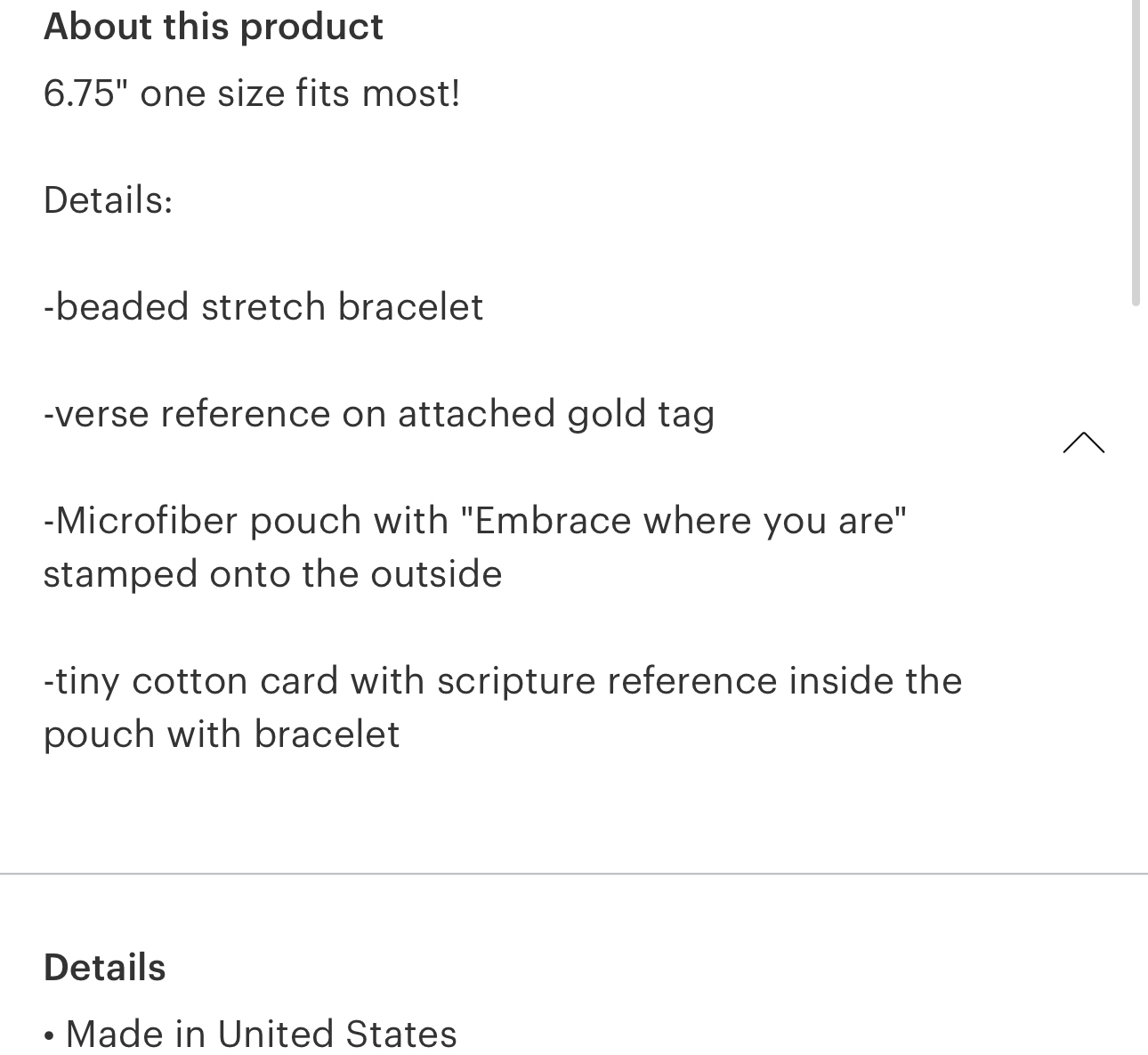Click the words "United States"
Viewport: 1148px width, 1055px height.
coord(337,1035)
